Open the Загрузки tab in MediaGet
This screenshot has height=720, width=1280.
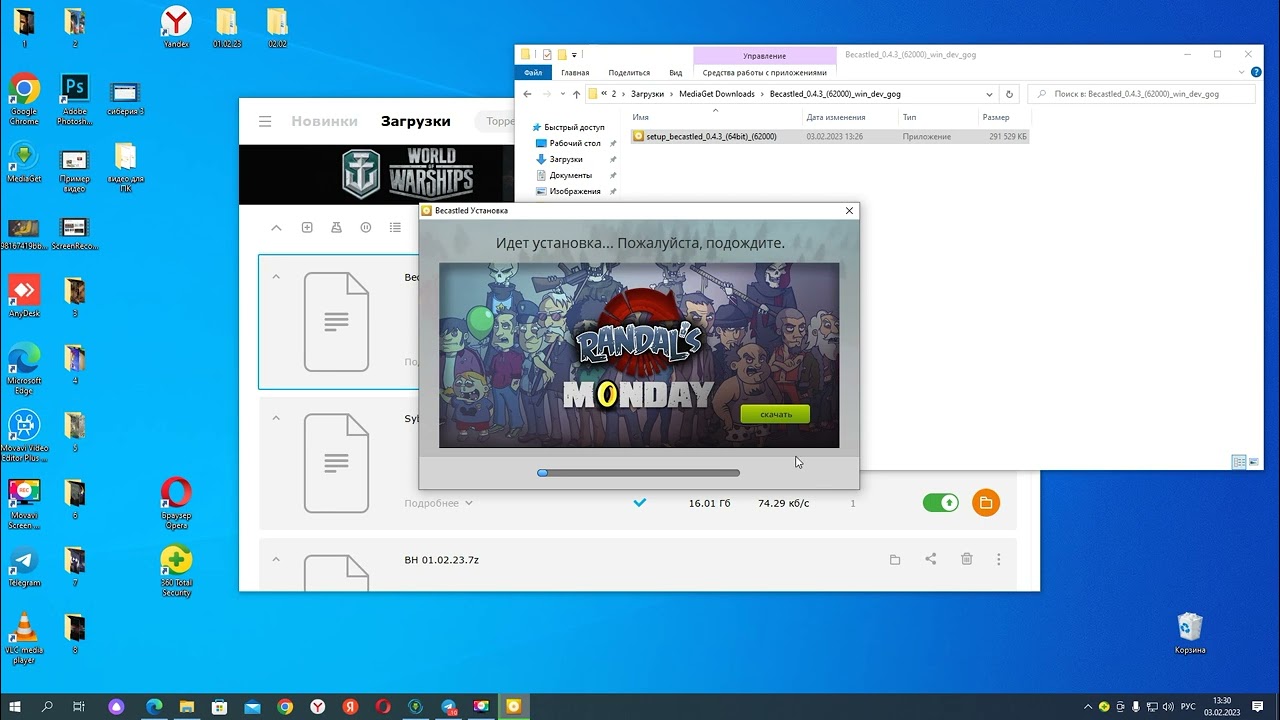[415, 121]
